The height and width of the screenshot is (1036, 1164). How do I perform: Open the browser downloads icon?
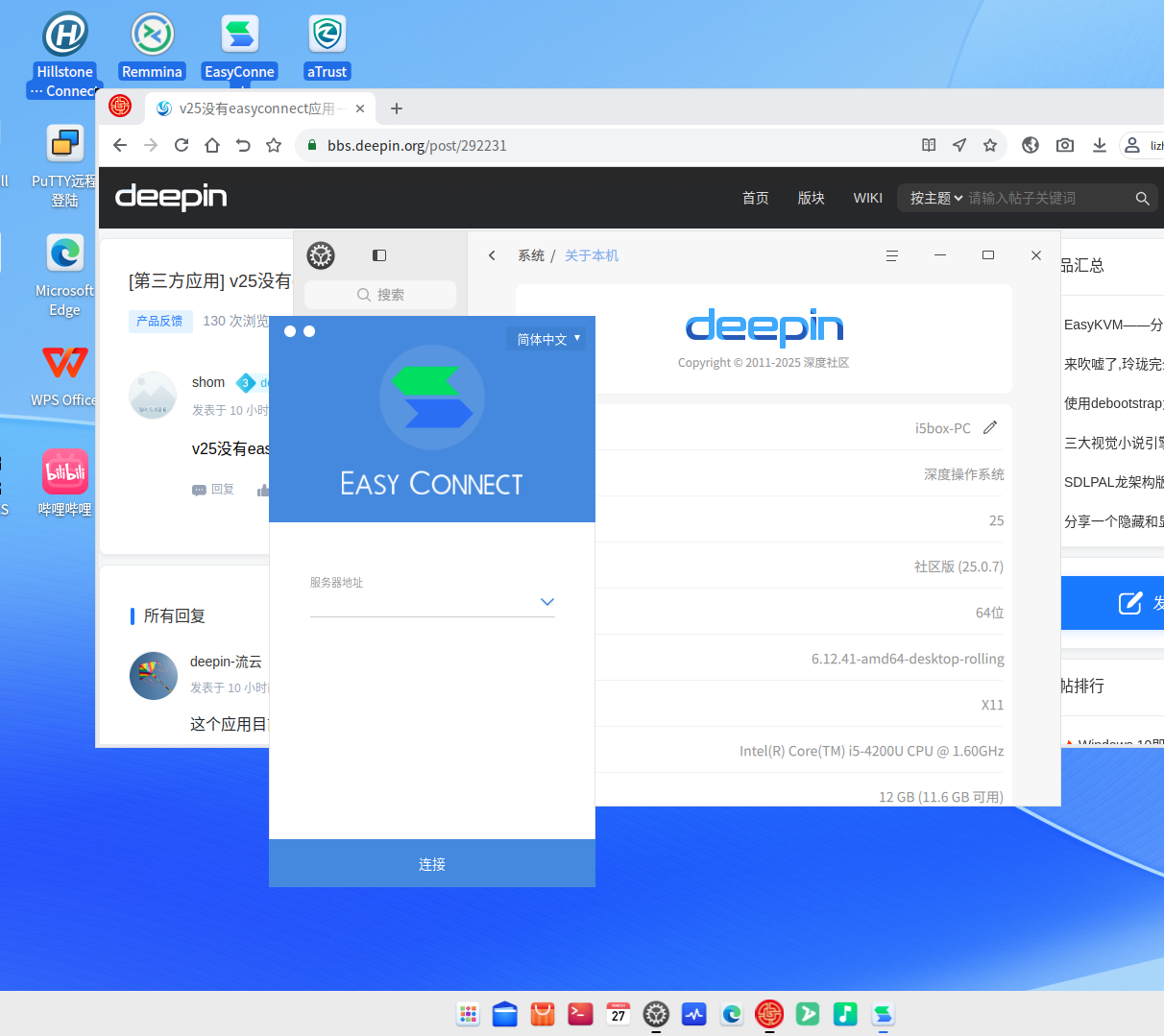[x=1100, y=145]
